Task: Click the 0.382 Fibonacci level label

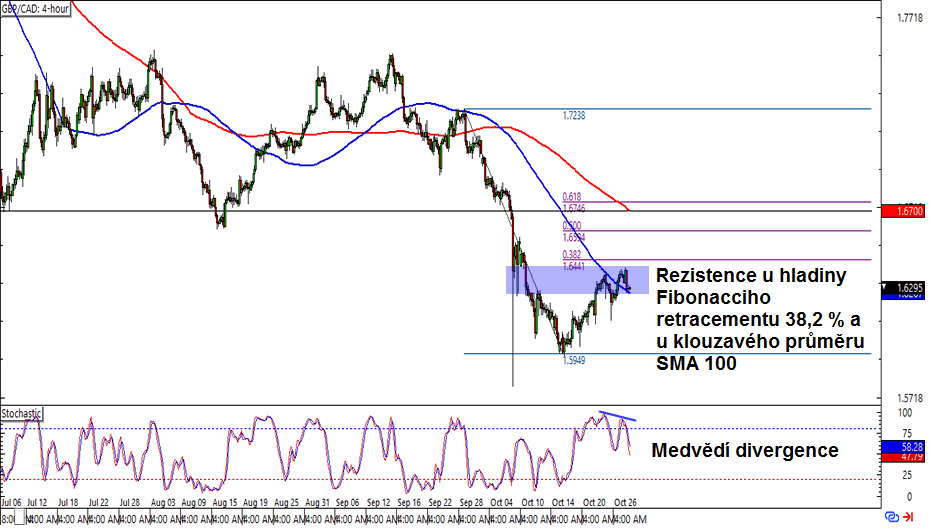Action: click(572, 254)
